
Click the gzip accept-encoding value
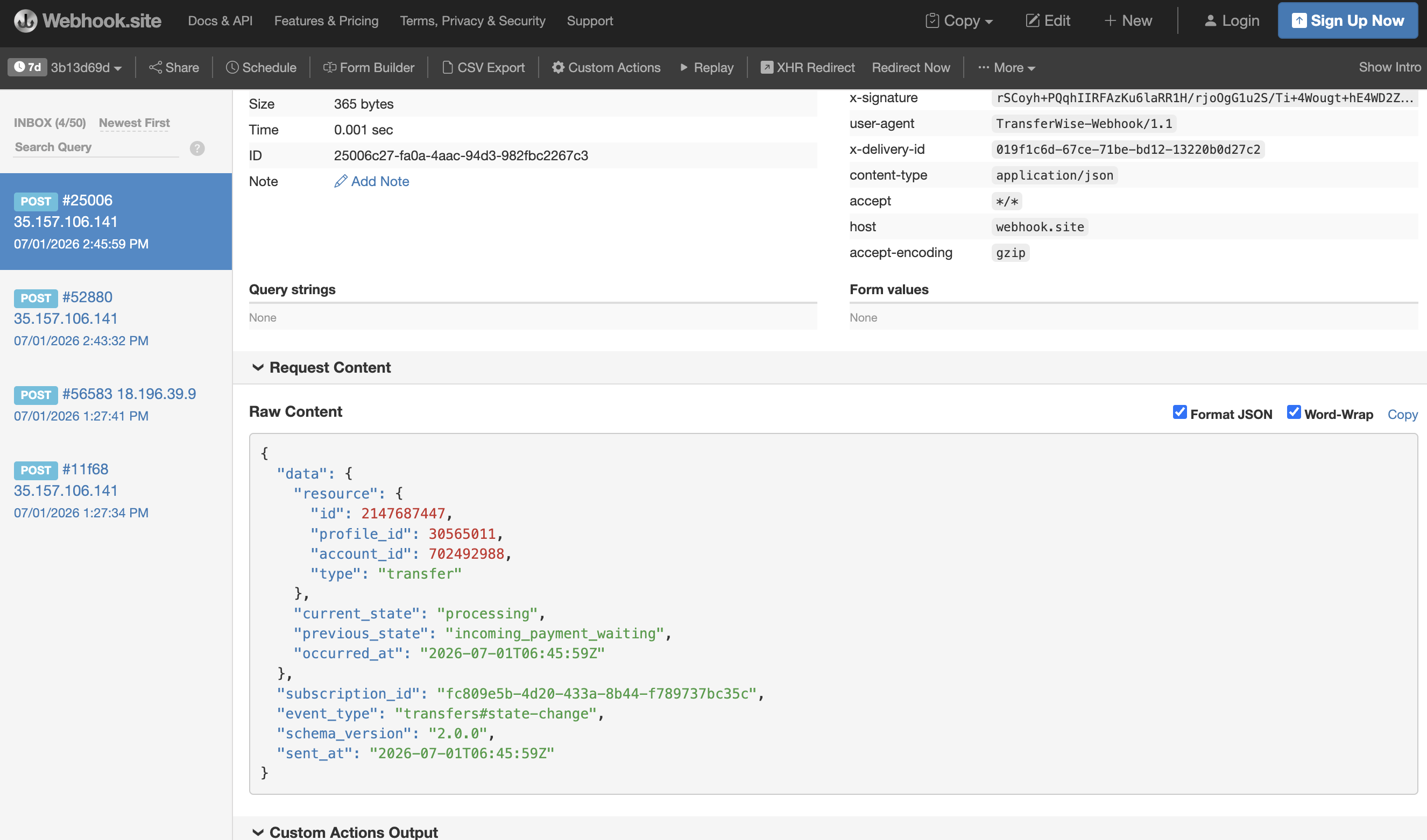(x=1010, y=253)
